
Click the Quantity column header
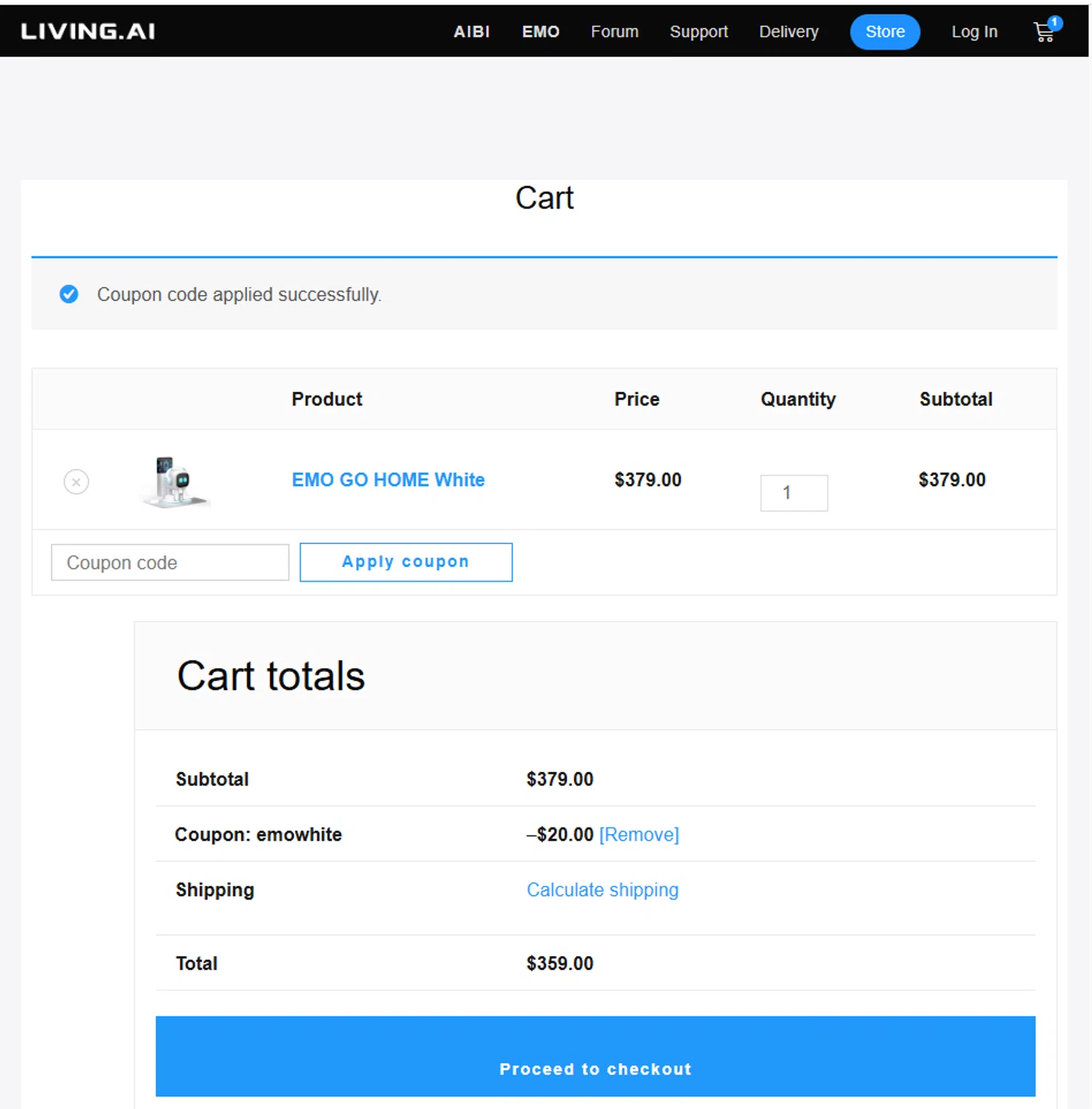pos(798,399)
